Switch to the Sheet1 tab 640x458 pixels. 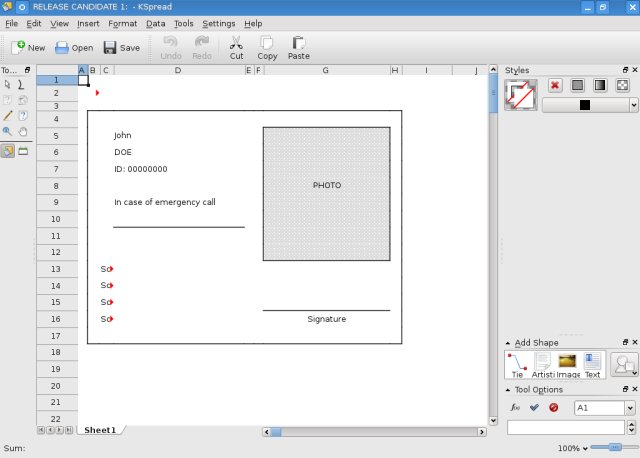point(99,430)
